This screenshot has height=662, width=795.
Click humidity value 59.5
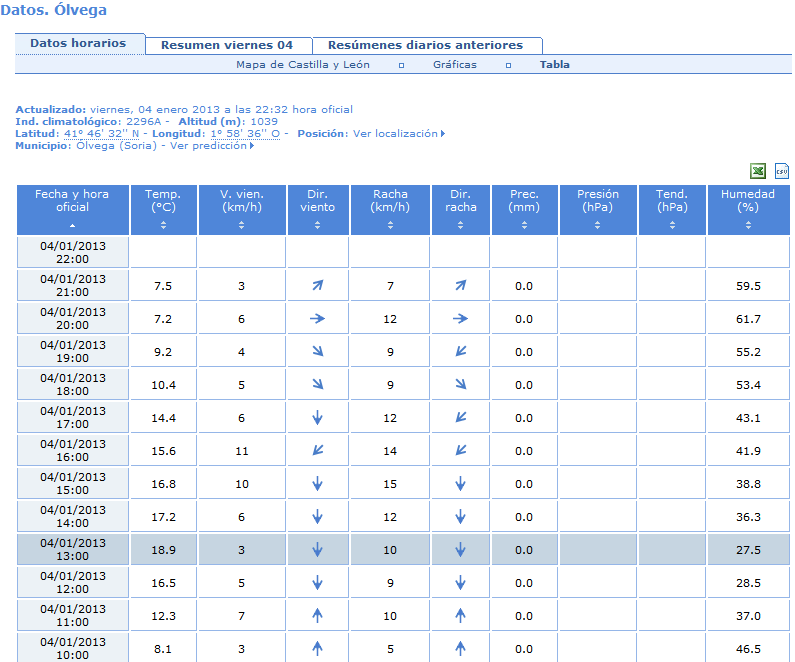tap(748, 286)
